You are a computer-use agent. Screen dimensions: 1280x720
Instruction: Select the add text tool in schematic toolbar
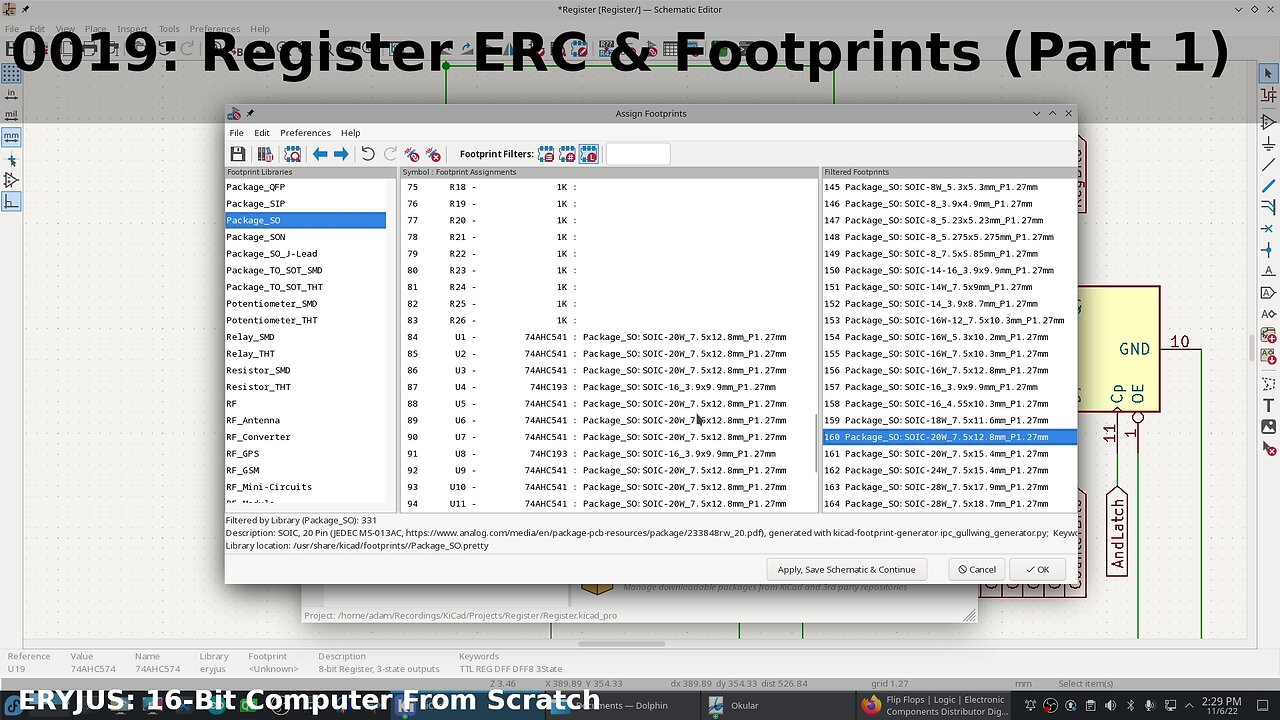point(1268,405)
